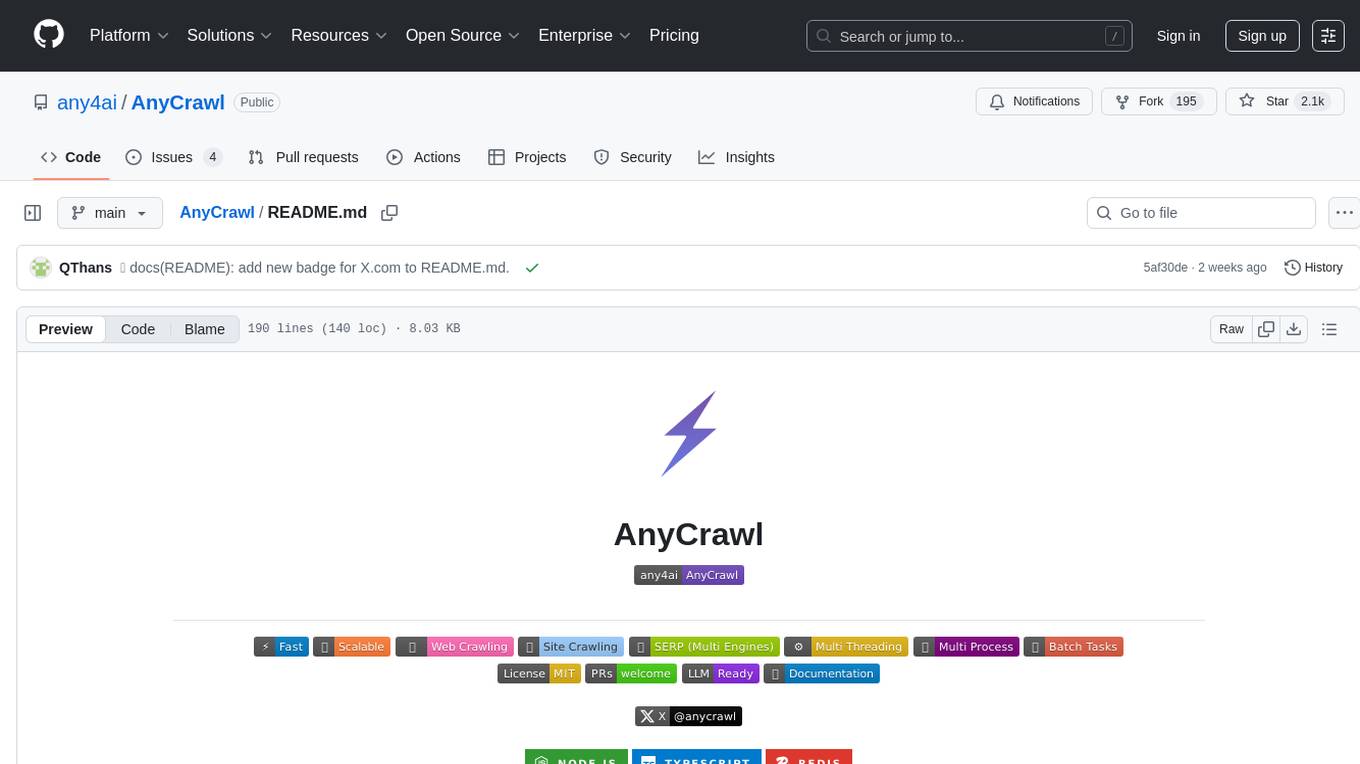Switch to the Blame view
Screen dimensions: 1360x764
pyautogui.click(x=205, y=329)
